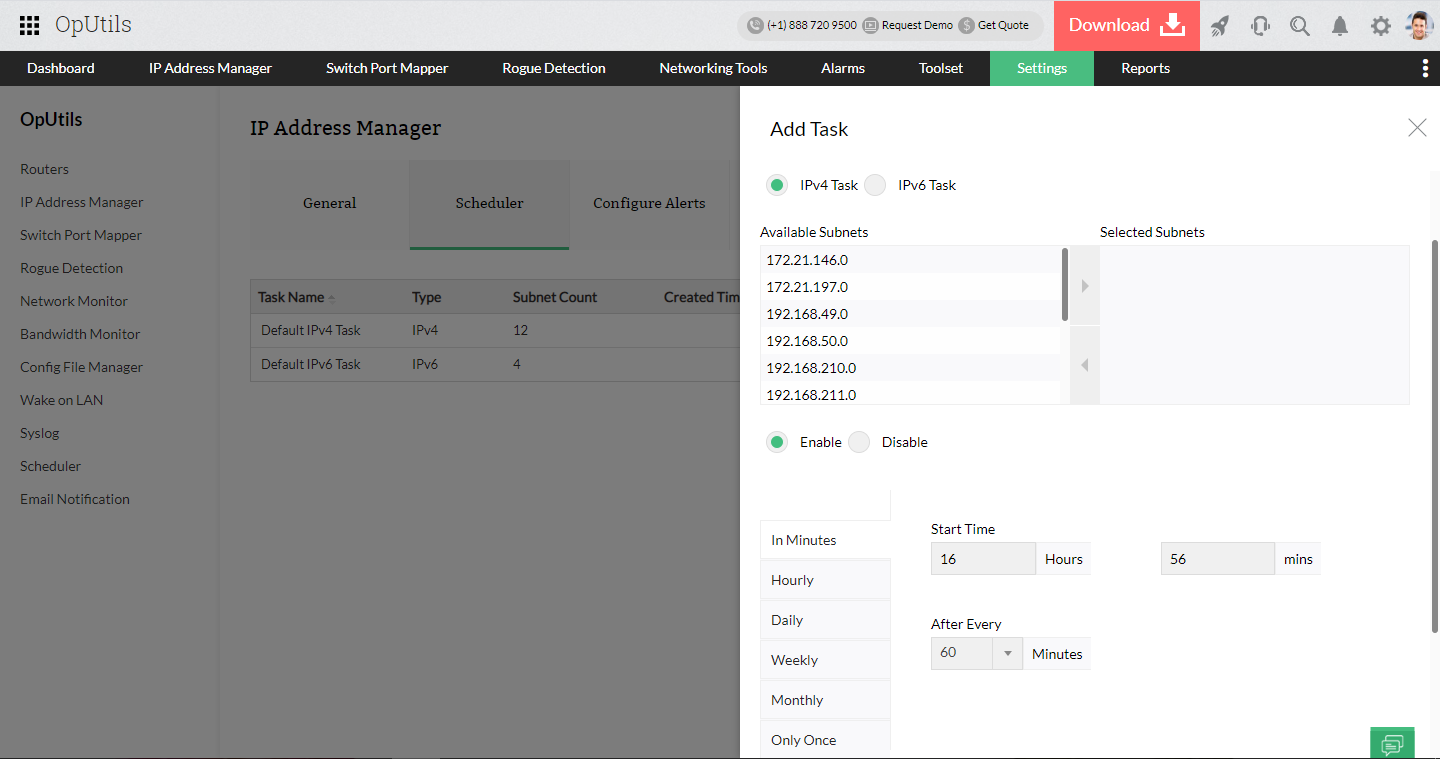Viewport: 1440px width, 759px height.
Task: Click the Get Quote link
Action: tap(1003, 26)
